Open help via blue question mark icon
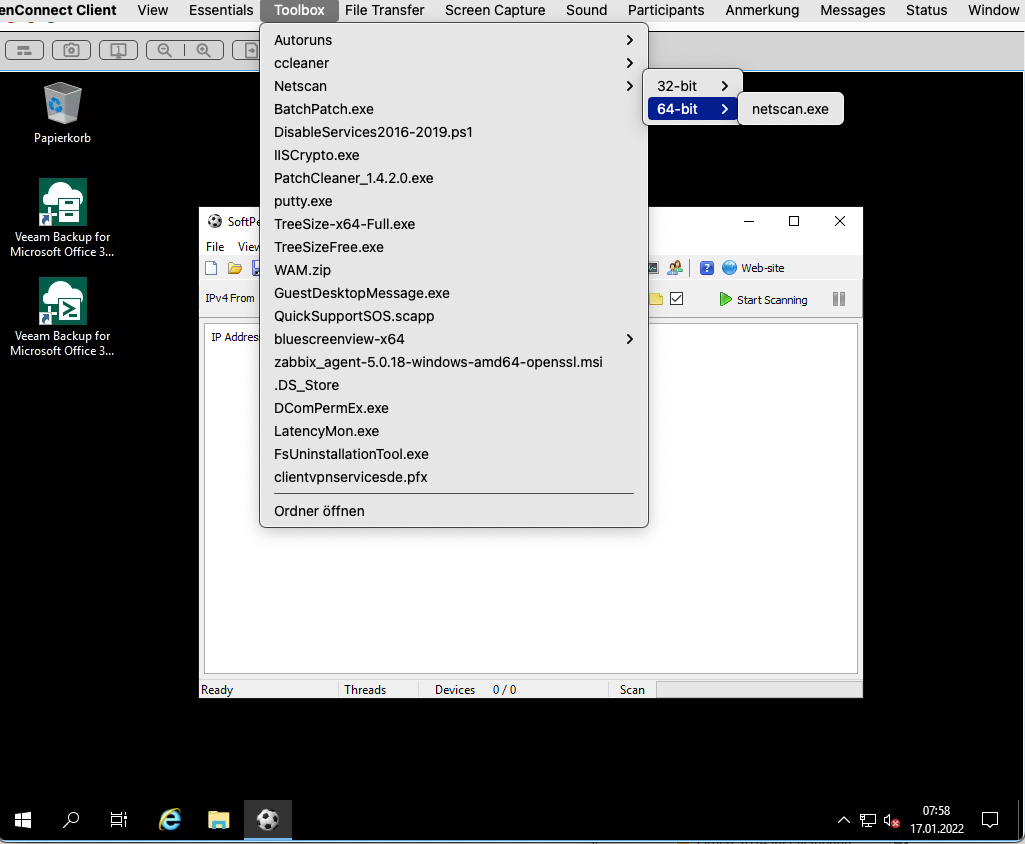Viewport: 1025px width, 844px height. [x=707, y=268]
